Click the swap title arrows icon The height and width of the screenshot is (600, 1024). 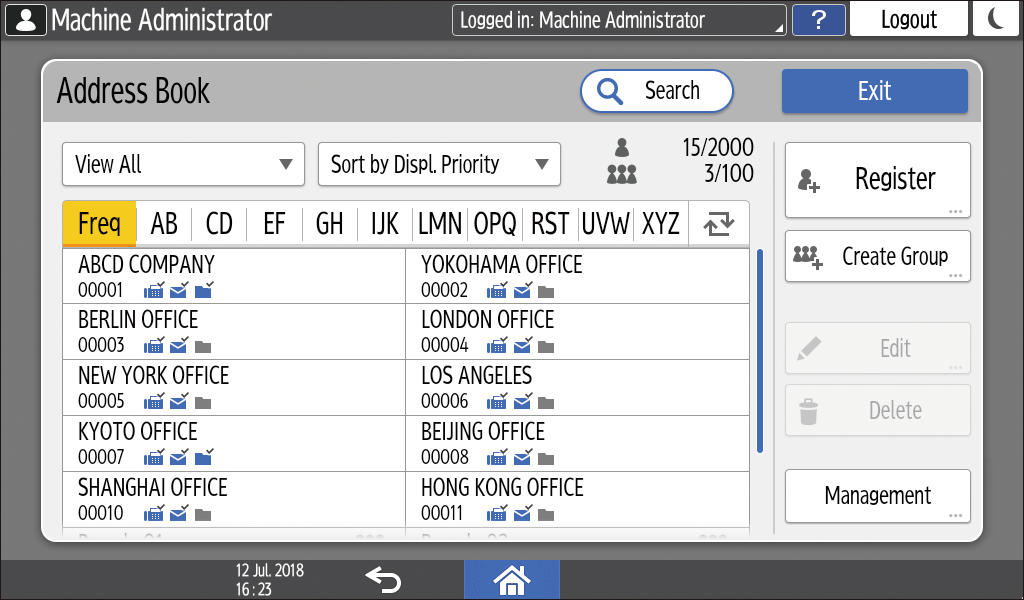[x=718, y=224]
